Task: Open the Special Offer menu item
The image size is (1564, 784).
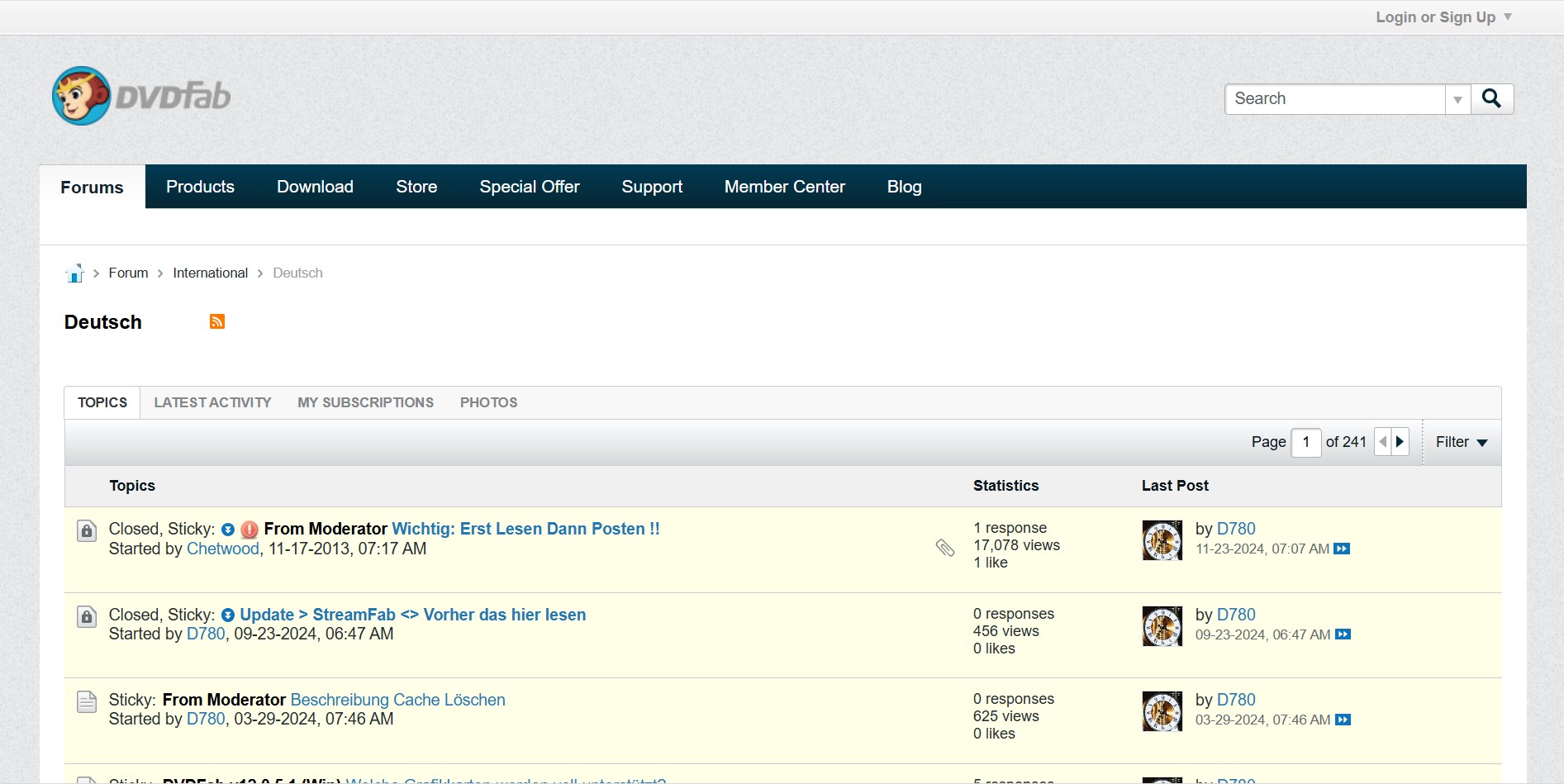Action: point(530,187)
